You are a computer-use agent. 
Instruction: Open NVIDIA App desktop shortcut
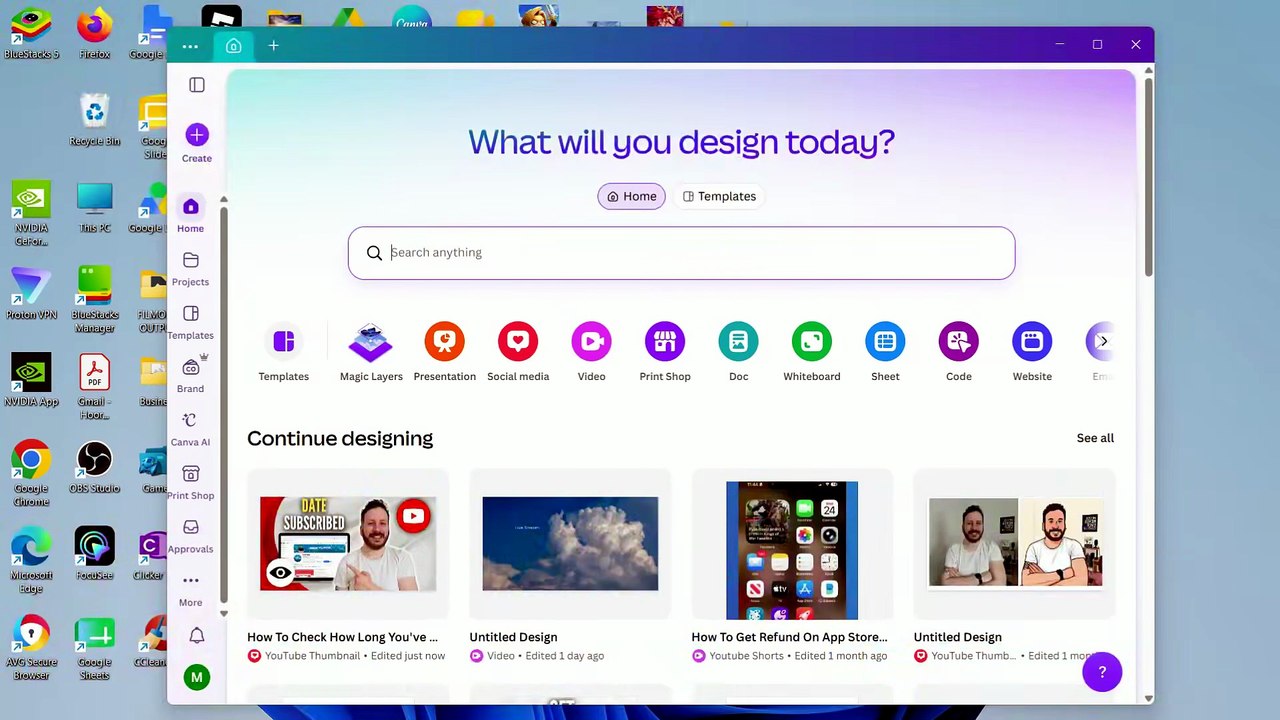(31, 380)
